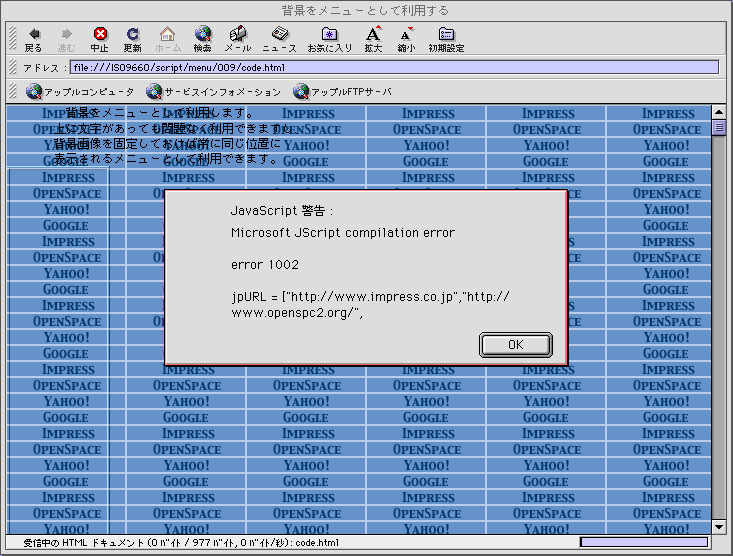The height and width of the screenshot is (556, 733).
Task: Click the address field with the code.html URL
Action: point(394,67)
